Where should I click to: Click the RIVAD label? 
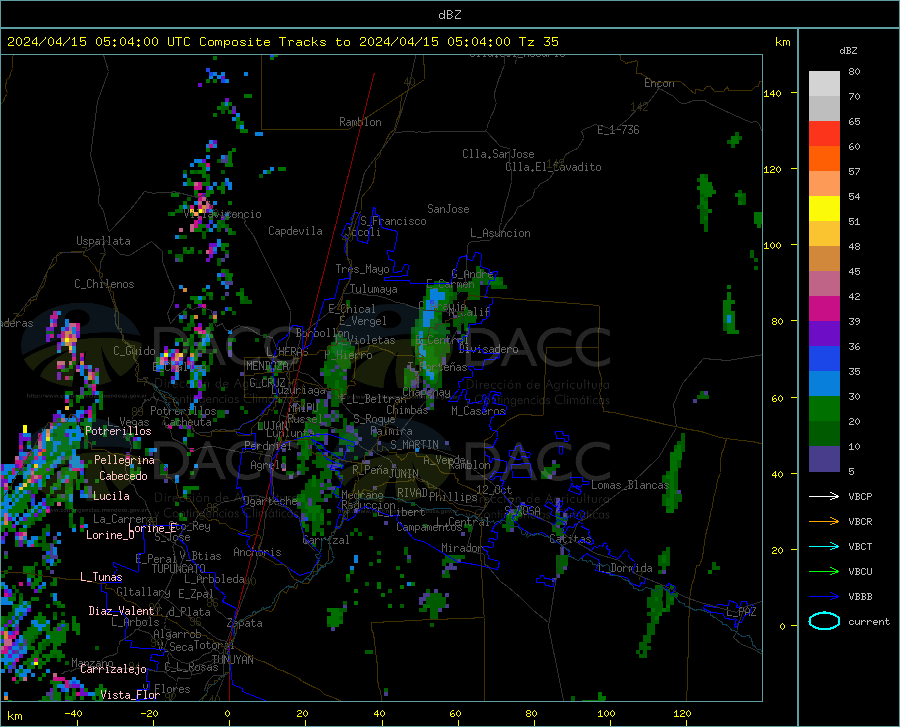[412, 492]
